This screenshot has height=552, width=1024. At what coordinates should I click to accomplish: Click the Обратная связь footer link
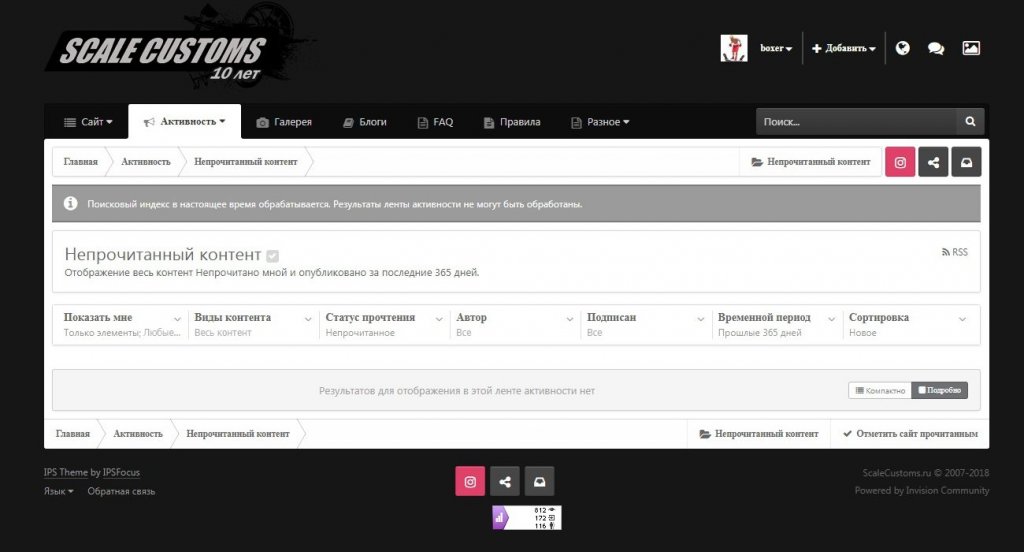pyautogui.click(x=121, y=491)
